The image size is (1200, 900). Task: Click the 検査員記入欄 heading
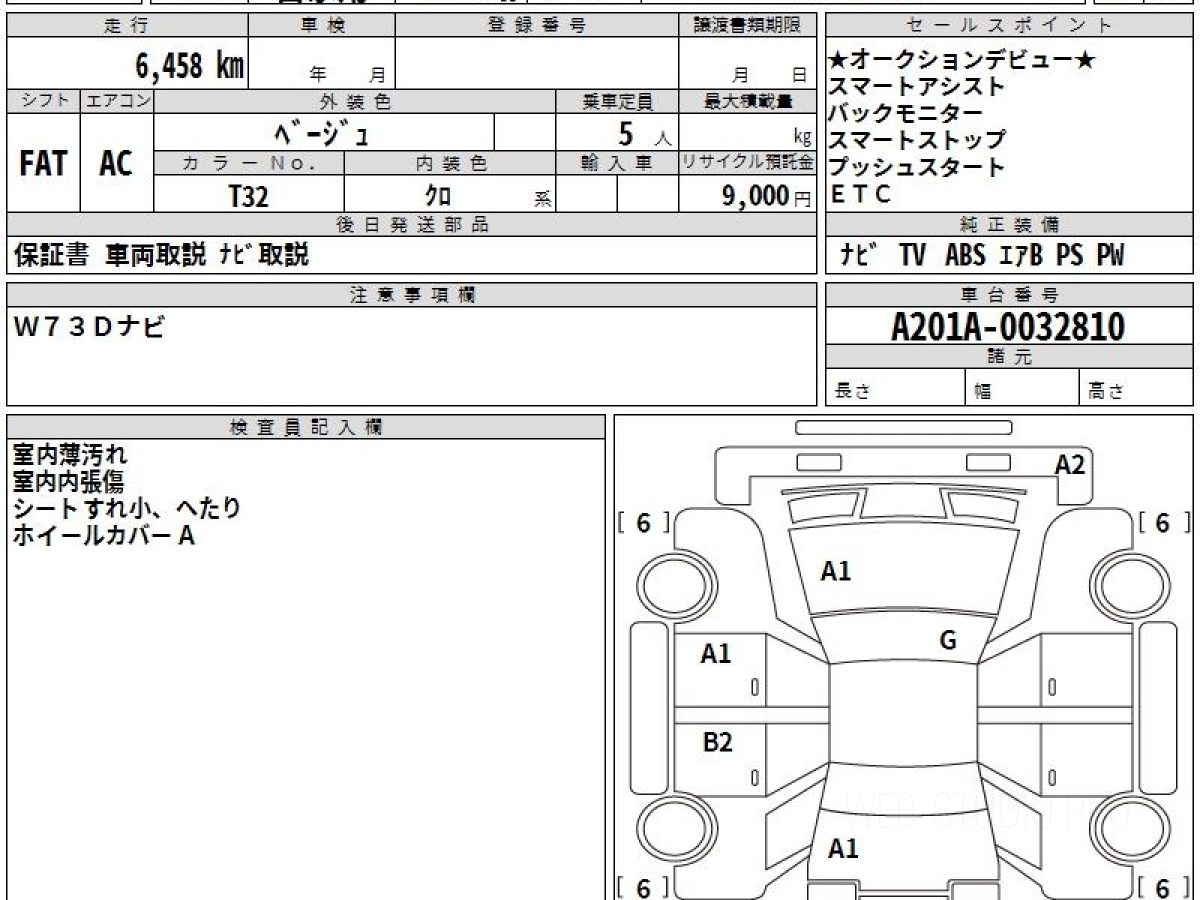[x=306, y=426]
